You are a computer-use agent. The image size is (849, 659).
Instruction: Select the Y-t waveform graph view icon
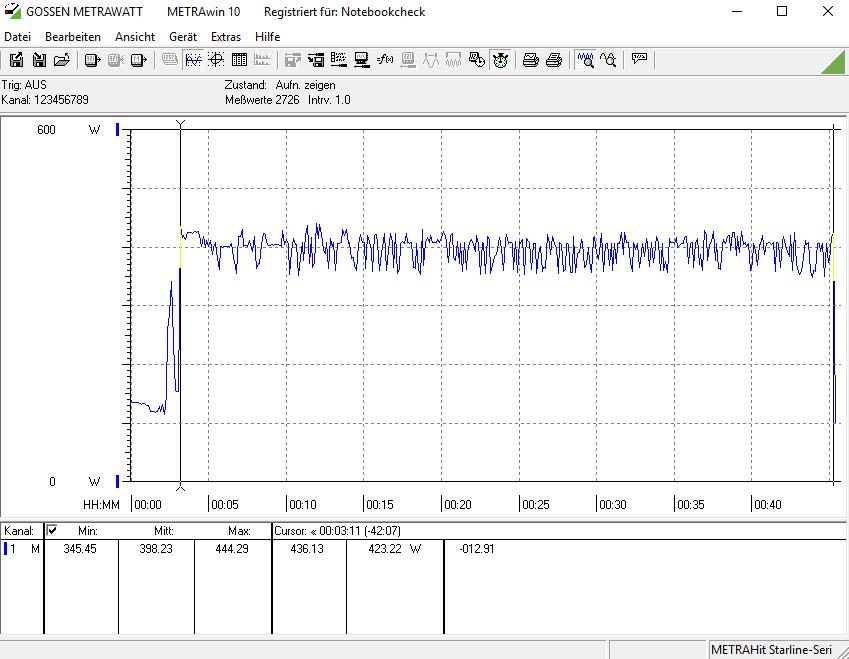tap(193, 60)
